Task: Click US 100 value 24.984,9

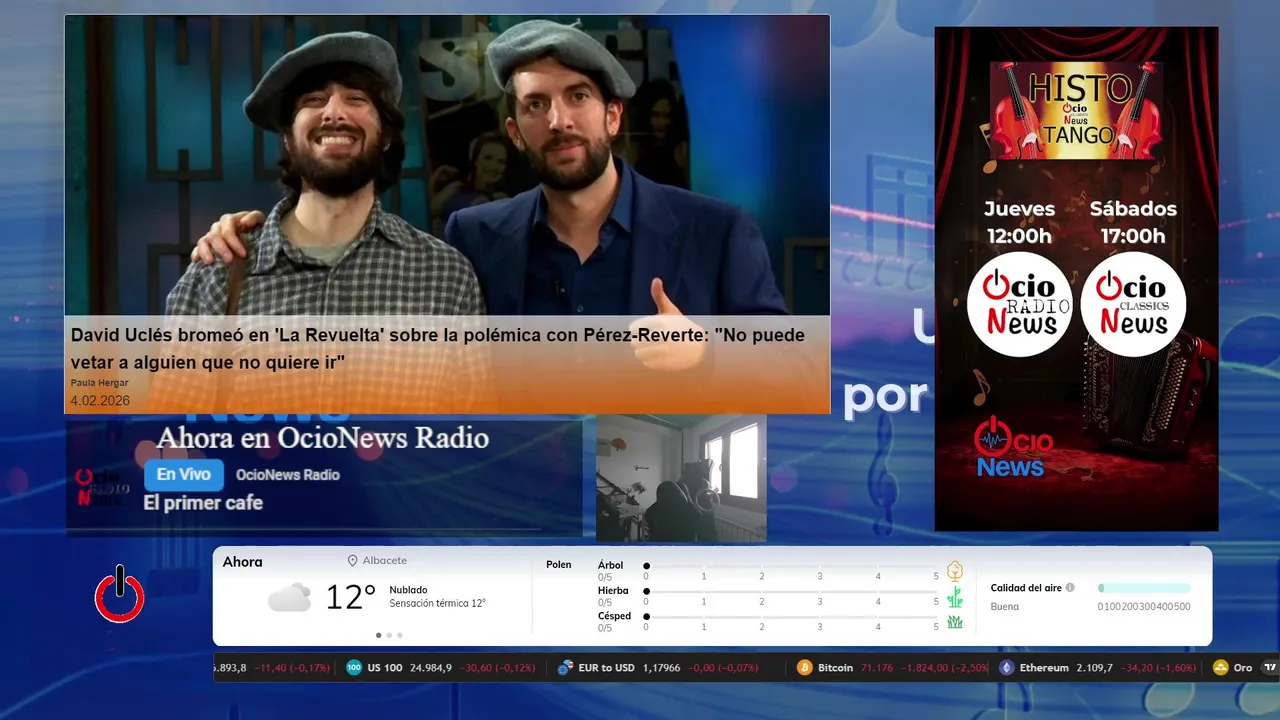Action: click(431, 668)
